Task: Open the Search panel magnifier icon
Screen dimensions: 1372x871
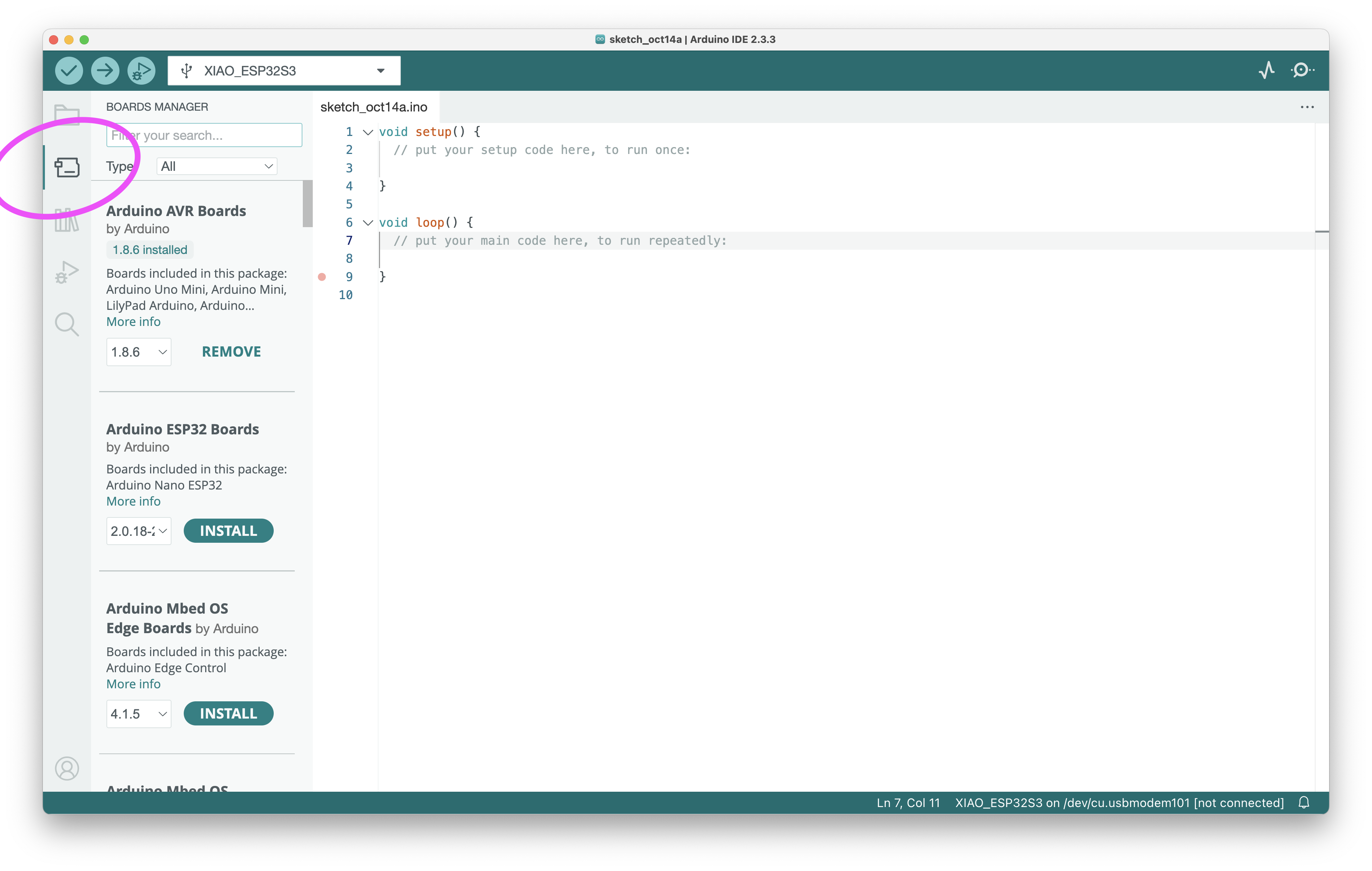Action: (x=67, y=324)
